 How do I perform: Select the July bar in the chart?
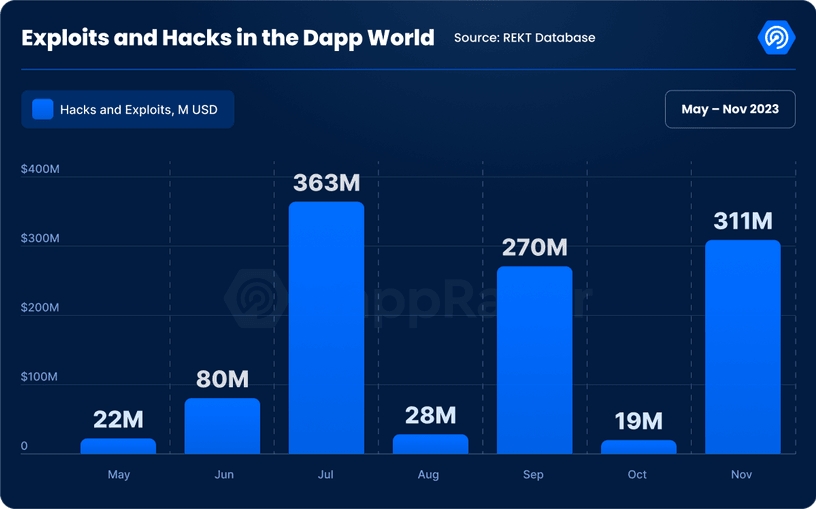point(326,328)
